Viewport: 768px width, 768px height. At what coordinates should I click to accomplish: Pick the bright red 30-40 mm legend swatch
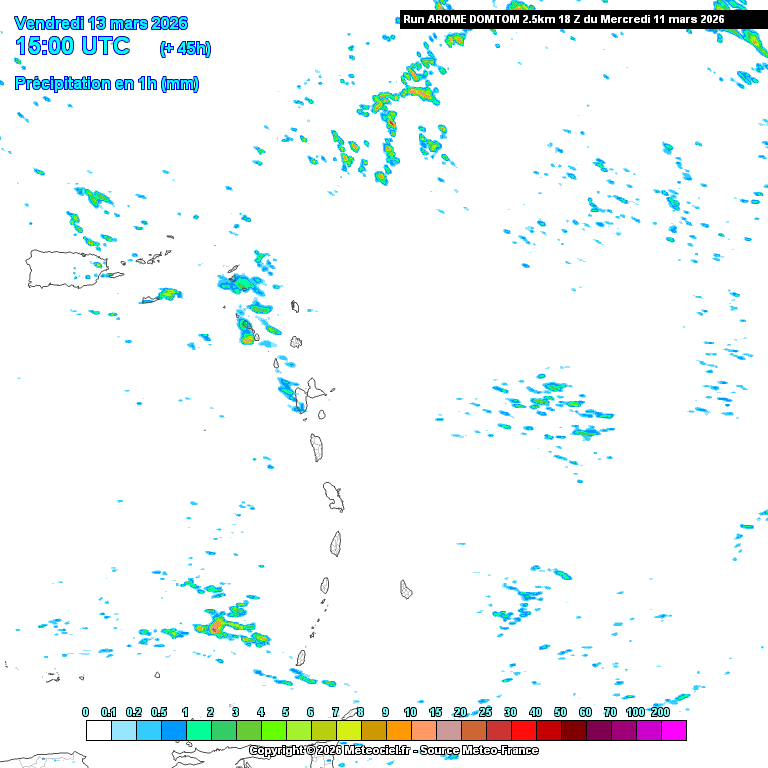point(523,731)
